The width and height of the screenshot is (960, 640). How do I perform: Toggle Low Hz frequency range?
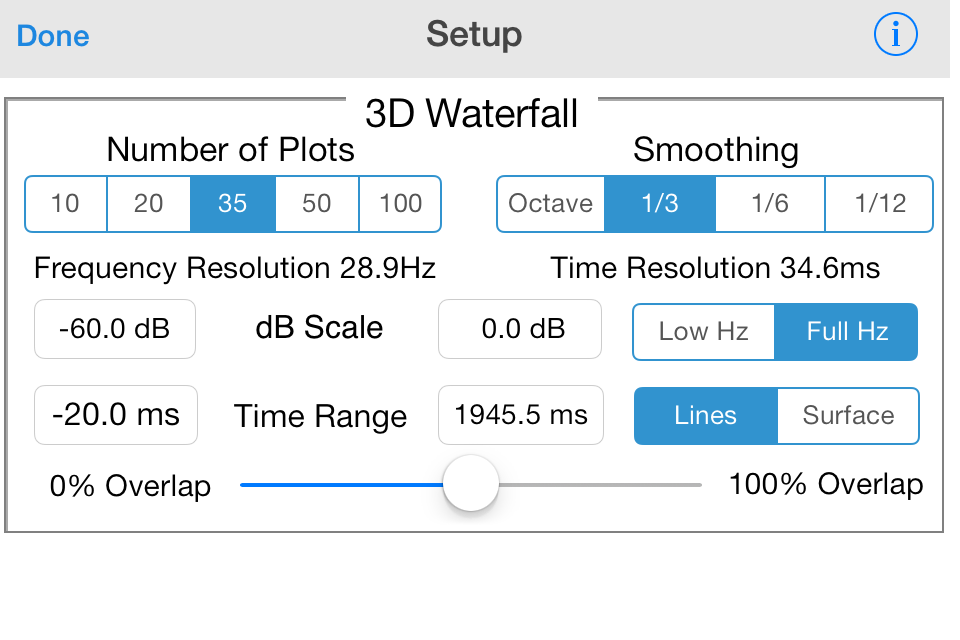click(x=703, y=331)
